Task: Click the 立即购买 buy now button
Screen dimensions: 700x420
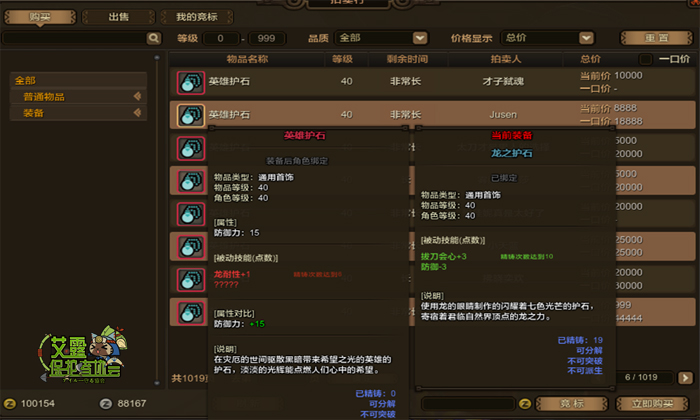Action: 652,404
